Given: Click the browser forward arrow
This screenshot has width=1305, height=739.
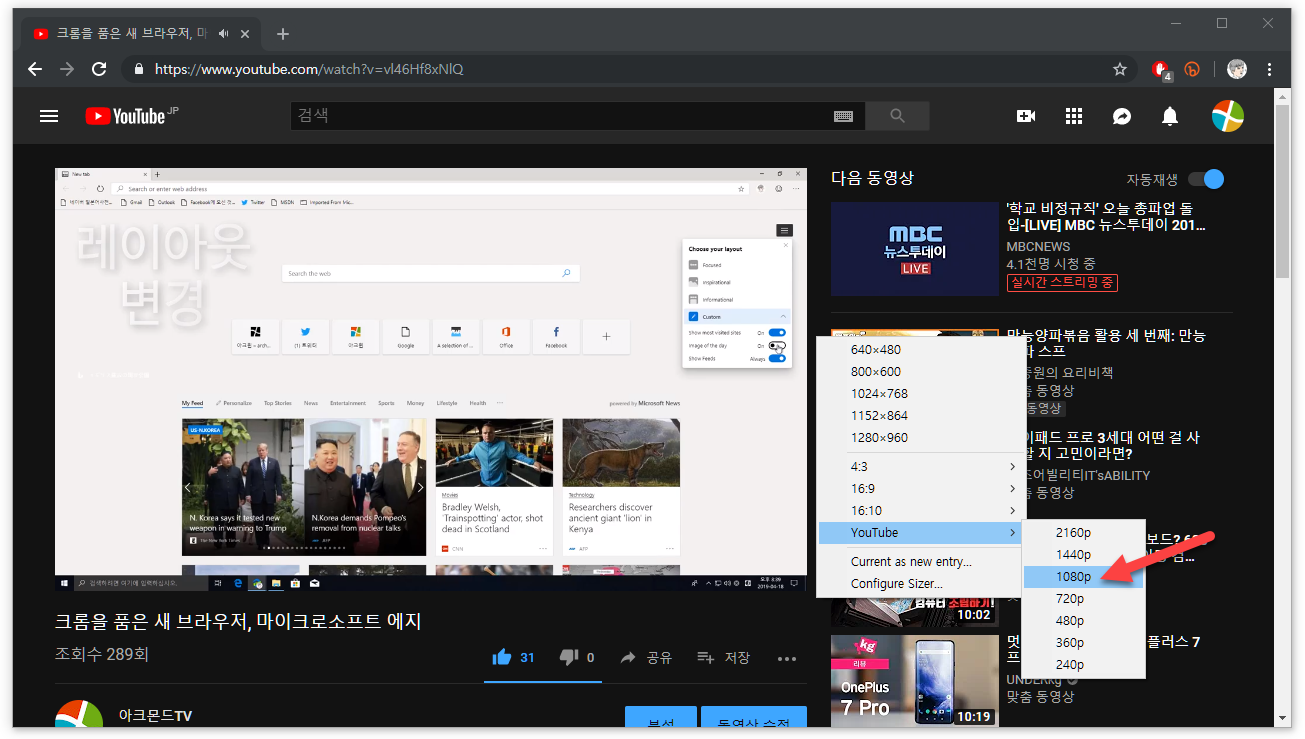Looking at the screenshot, I should 67,69.
